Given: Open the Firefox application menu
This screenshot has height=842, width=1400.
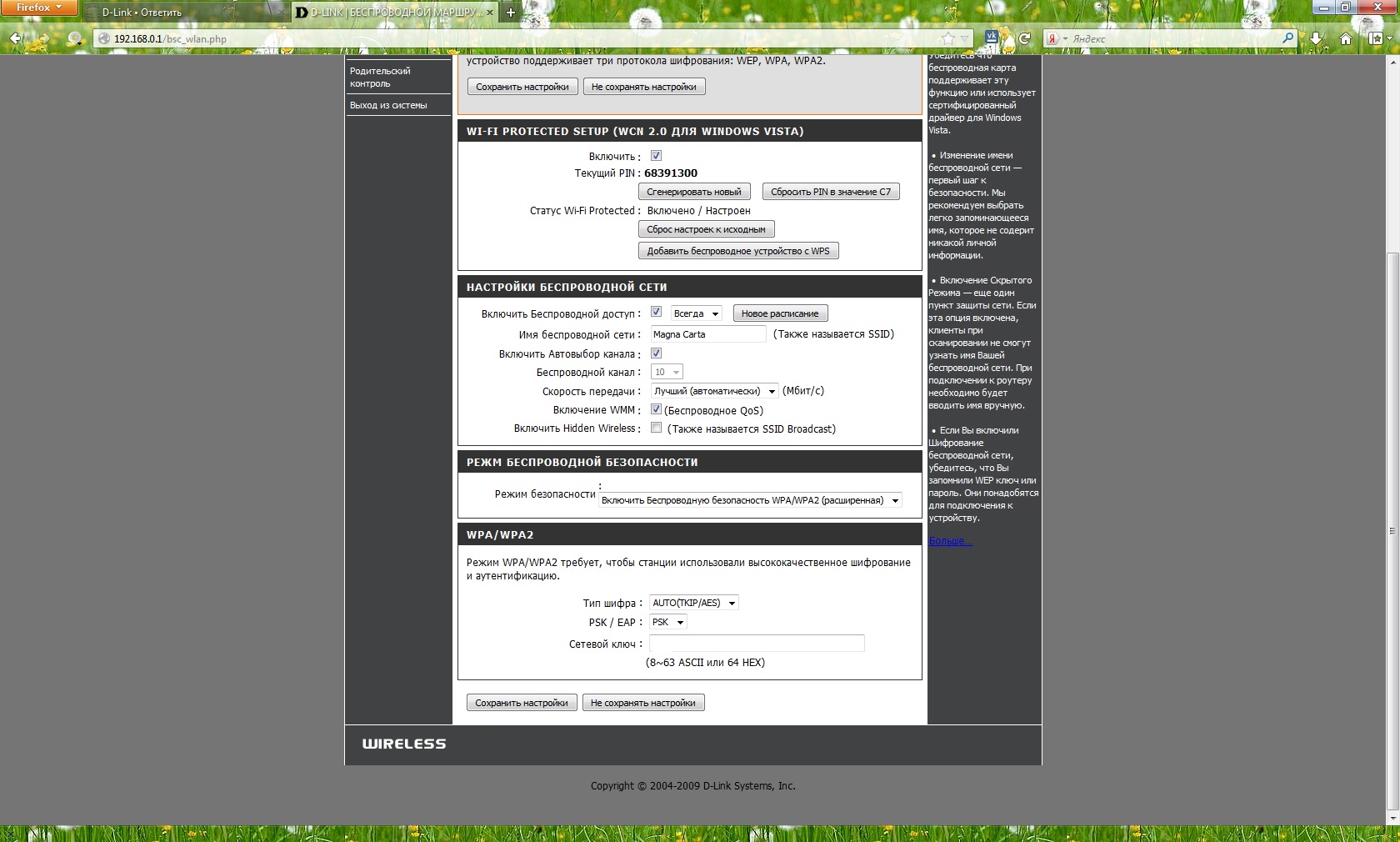Looking at the screenshot, I should click(x=38, y=8).
